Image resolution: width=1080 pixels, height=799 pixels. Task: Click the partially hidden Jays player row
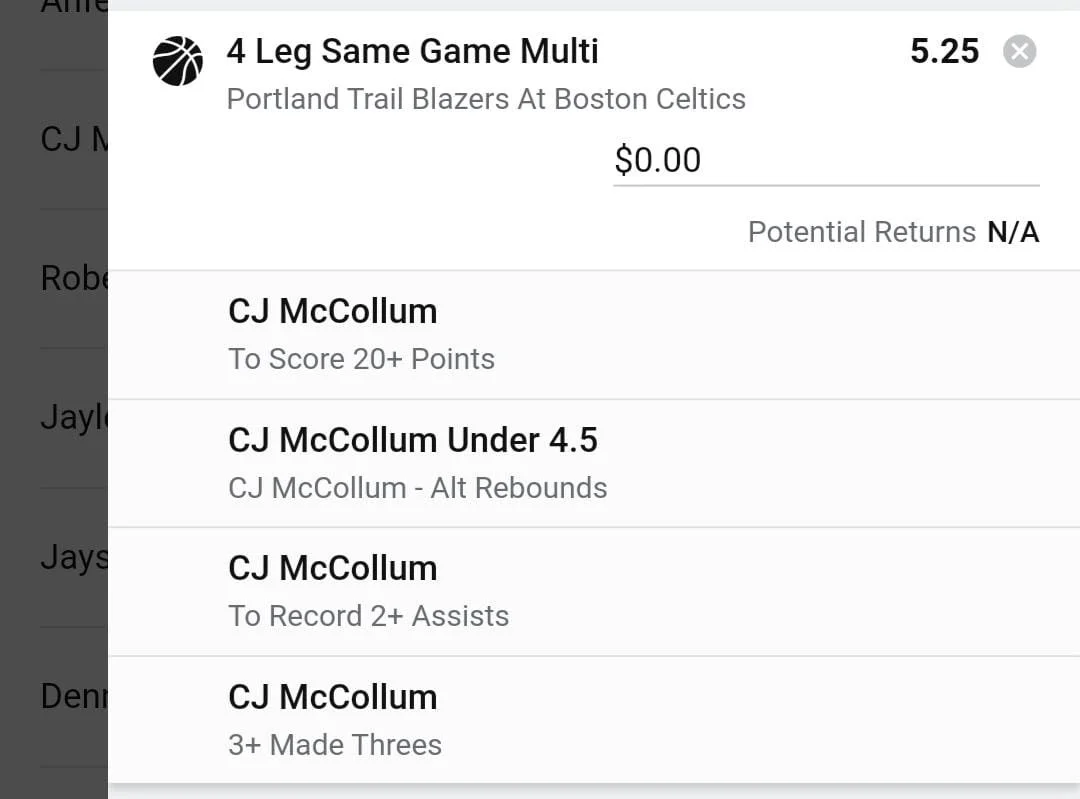click(72, 557)
